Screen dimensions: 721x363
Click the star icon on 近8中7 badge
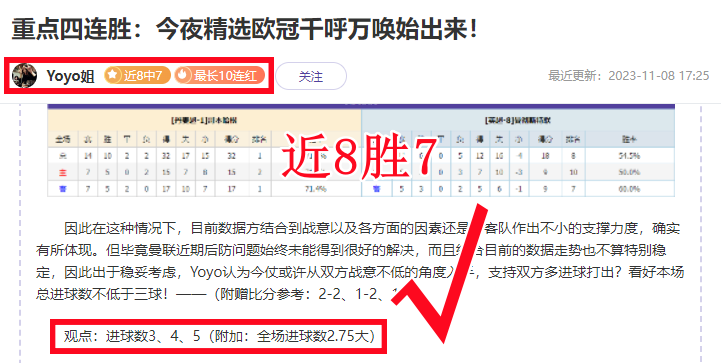click(x=113, y=75)
